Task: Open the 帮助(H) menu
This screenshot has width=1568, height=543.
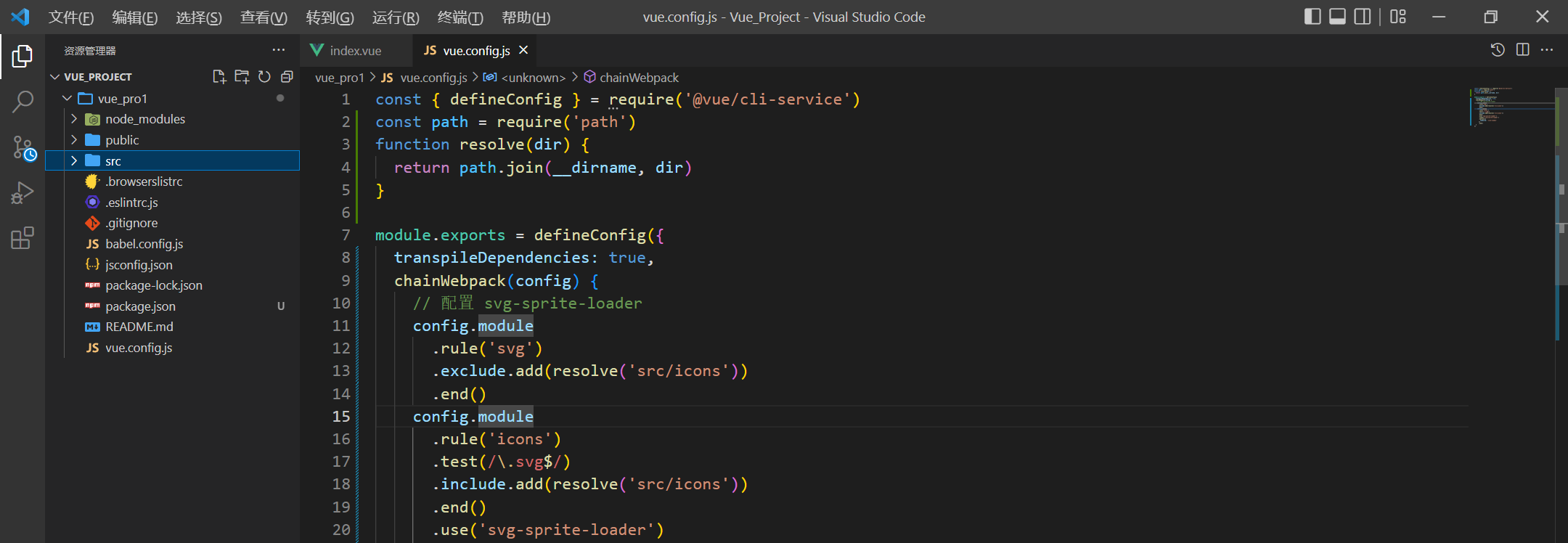Action: click(526, 17)
